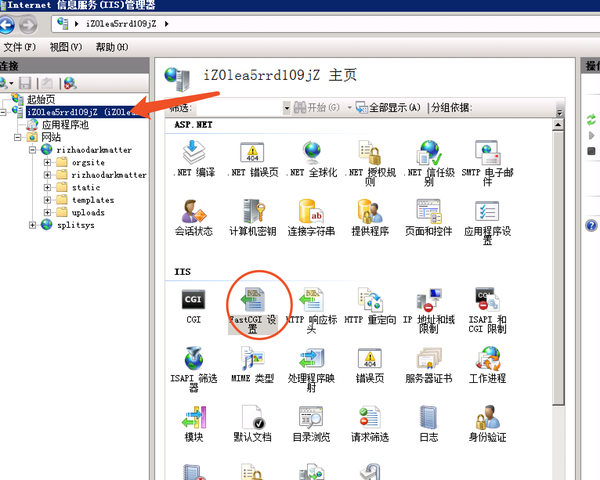Open the 处理程序映射 feature

(x=311, y=369)
